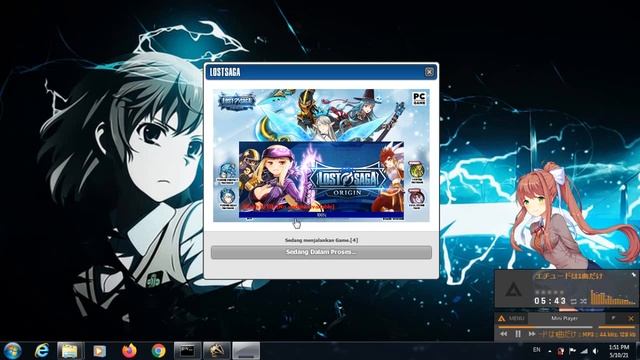Click the Mini Player title label

(x=564, y=318)
